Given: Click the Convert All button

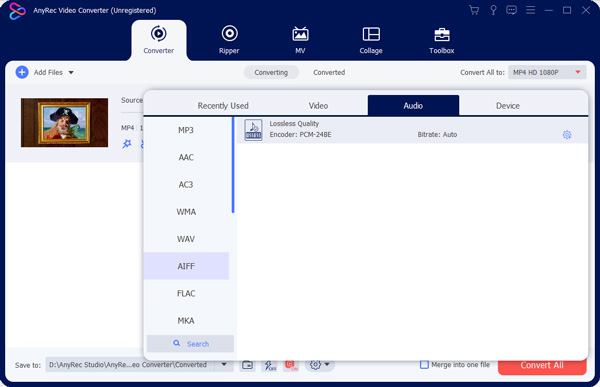Looking at the screenshot, I should coord(542,366).
